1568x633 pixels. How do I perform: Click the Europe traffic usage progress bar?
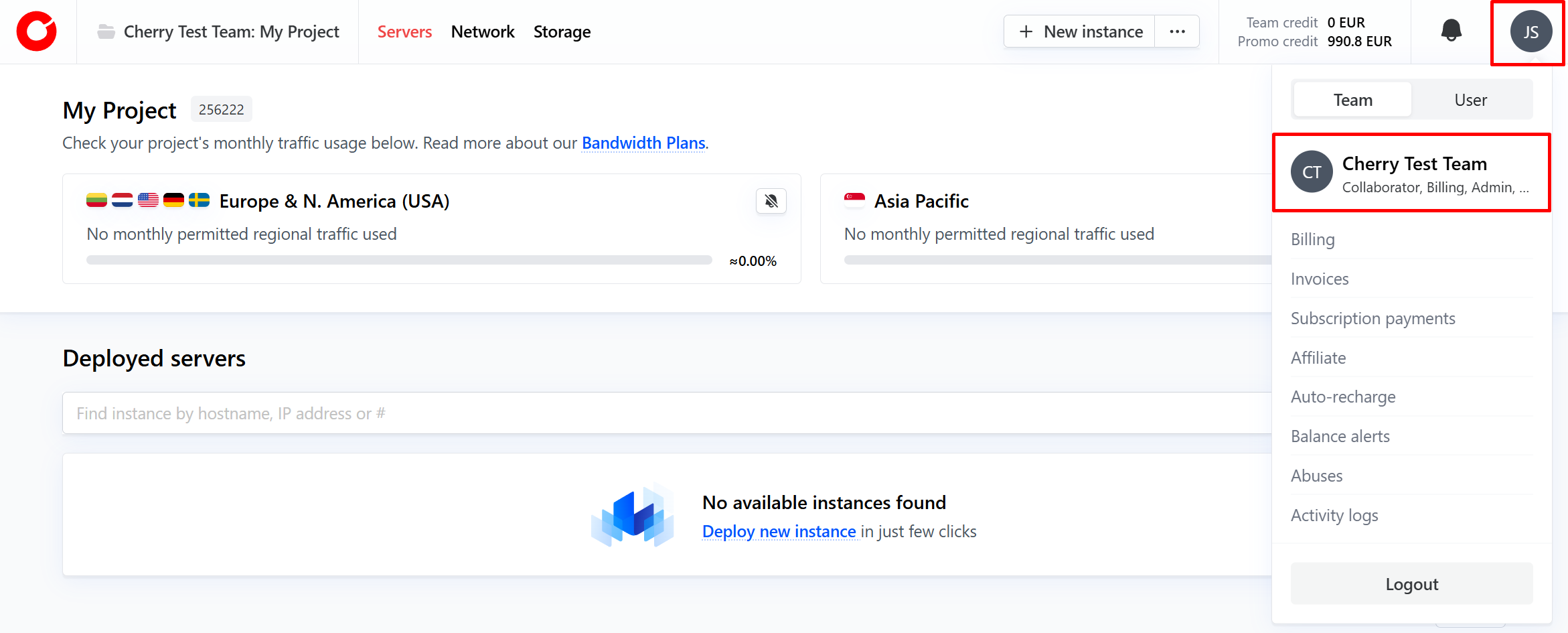(399, 261)
